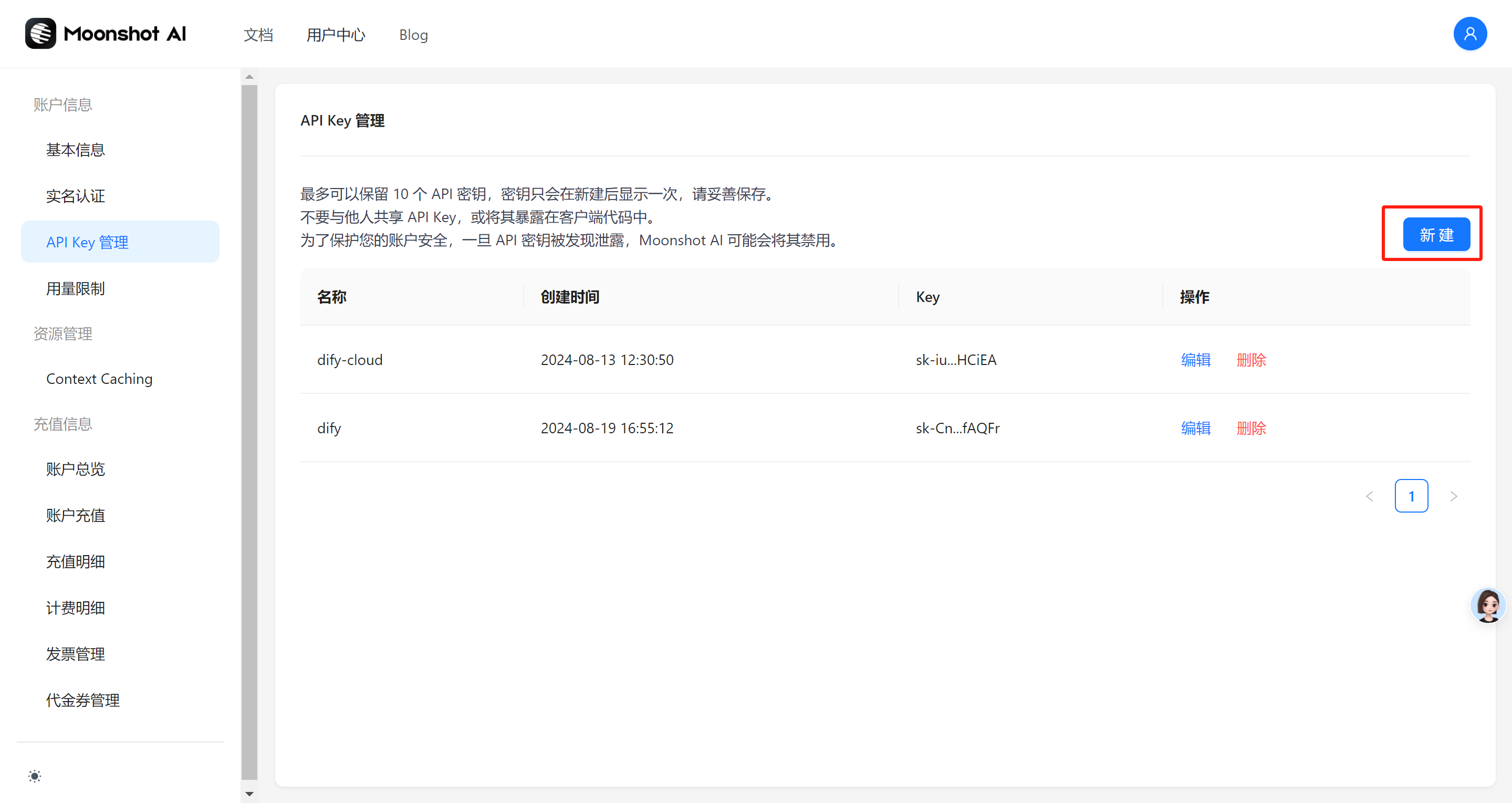Viewport: 1512px width, 803px height.
Task: Click the sidebar vertical scrollbar track
Action: point(249,434)
